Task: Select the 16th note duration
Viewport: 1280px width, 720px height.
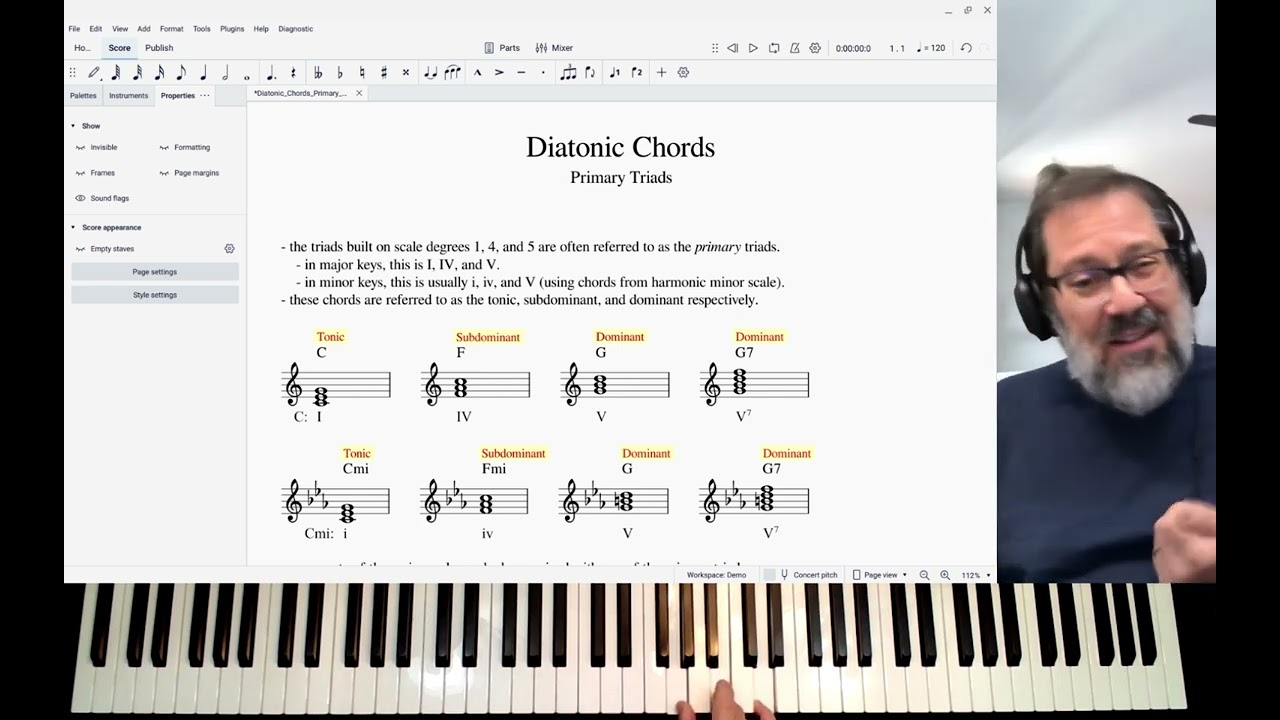Action: [159, 72]
